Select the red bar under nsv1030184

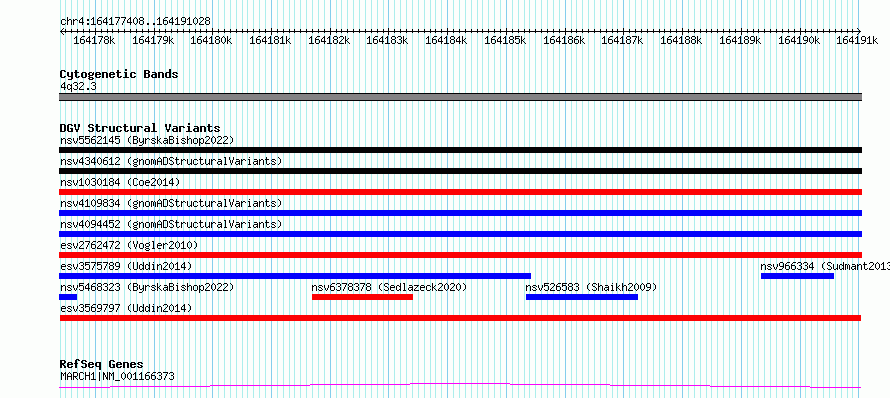click(x=460, y=192)
